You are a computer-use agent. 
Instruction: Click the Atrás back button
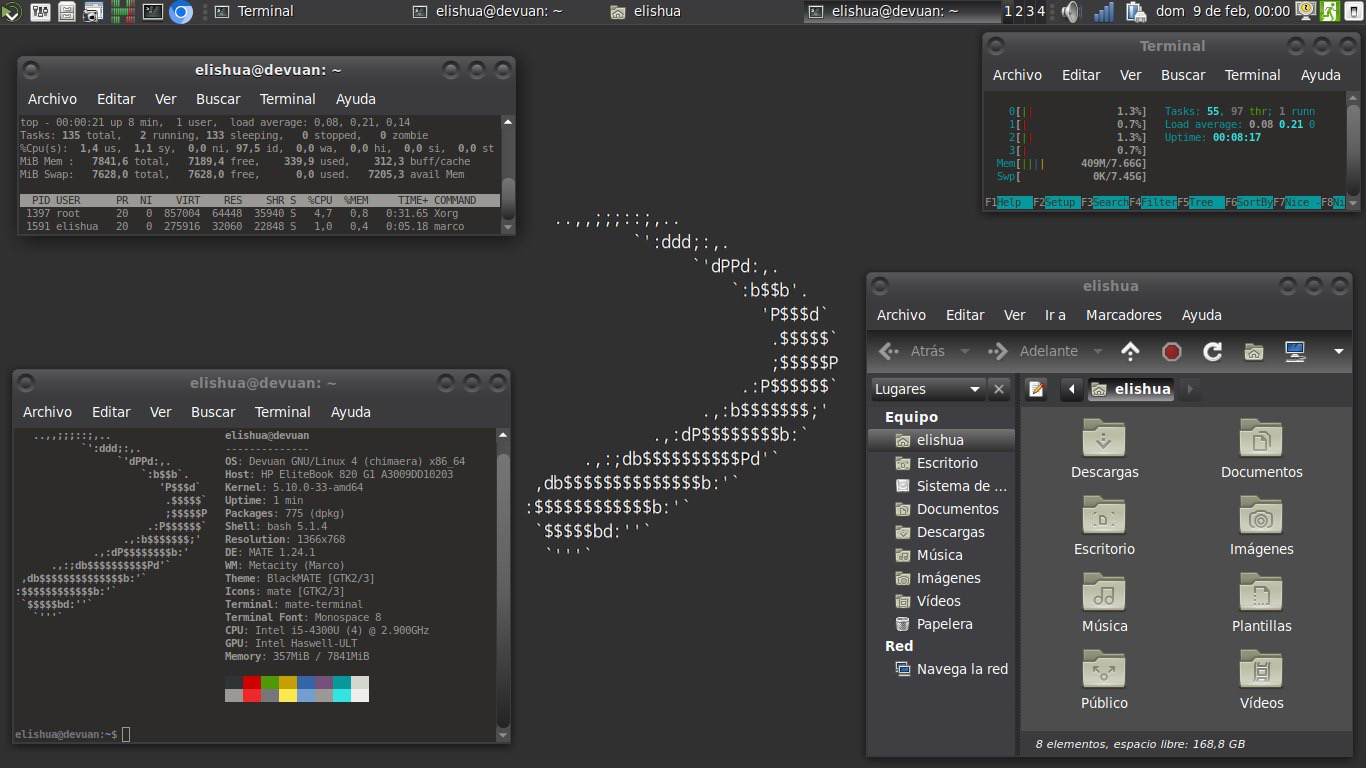tap(912, 351)
